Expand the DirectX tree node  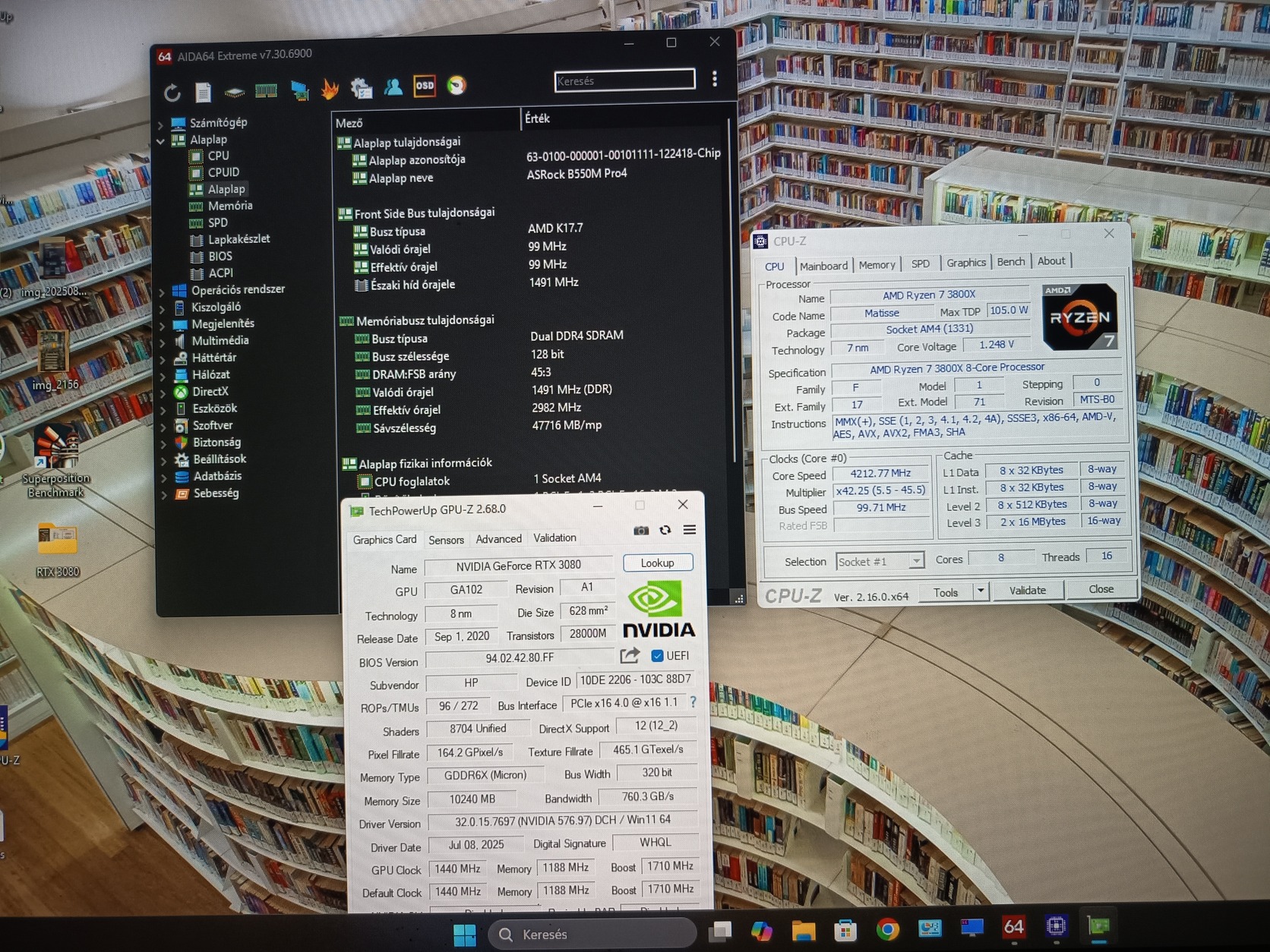tap(163, 393)
